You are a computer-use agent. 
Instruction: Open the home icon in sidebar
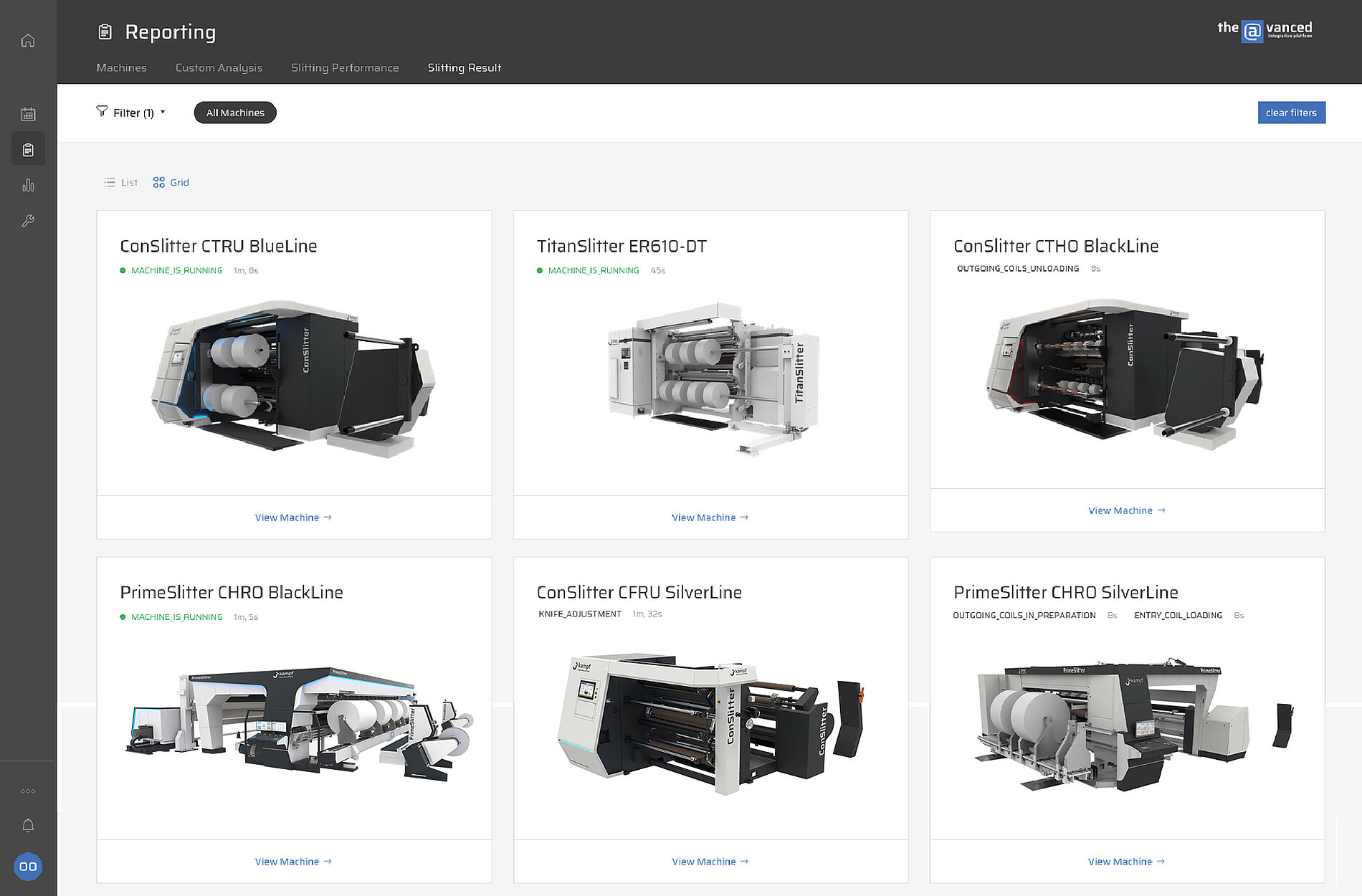[x=28, y=41]
